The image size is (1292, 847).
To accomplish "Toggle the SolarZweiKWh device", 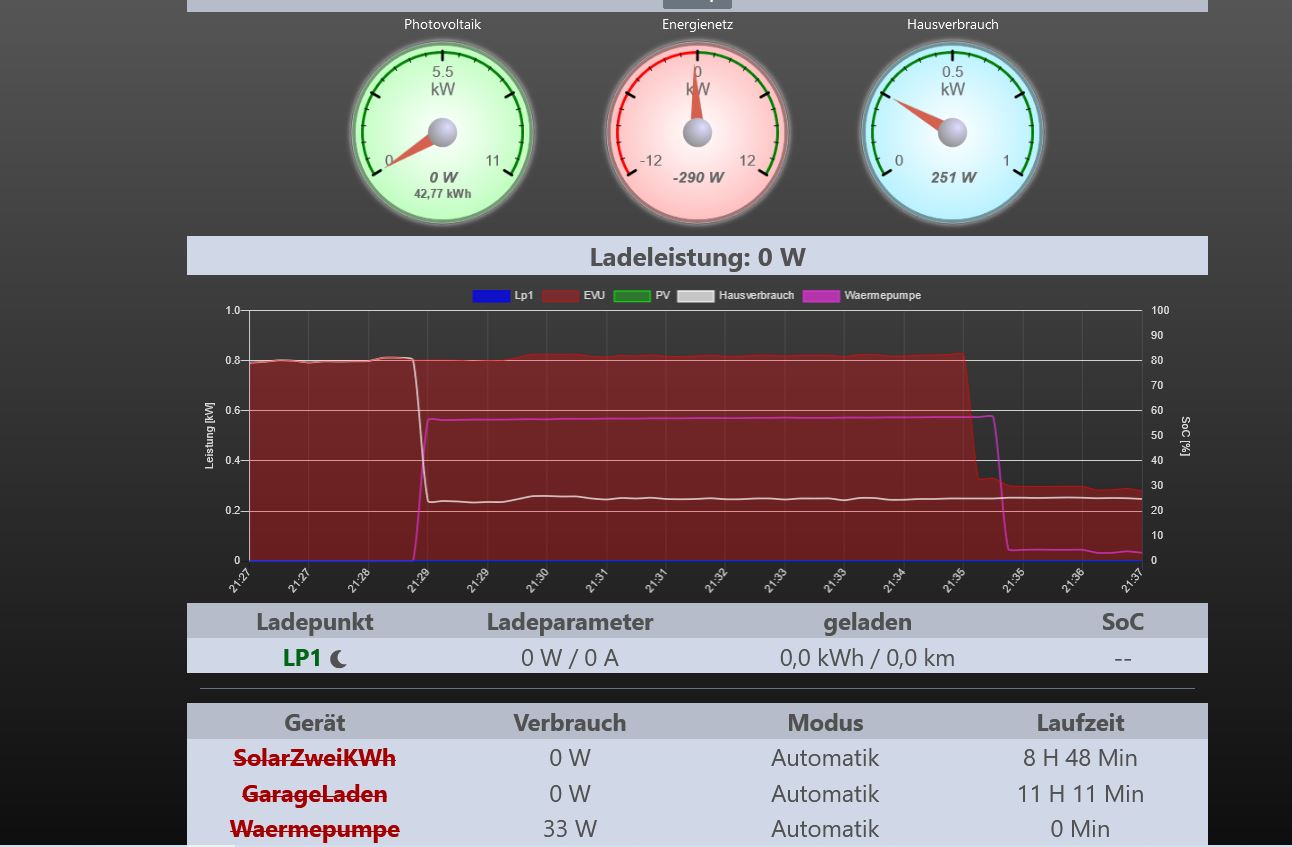I will click(314, 758).
